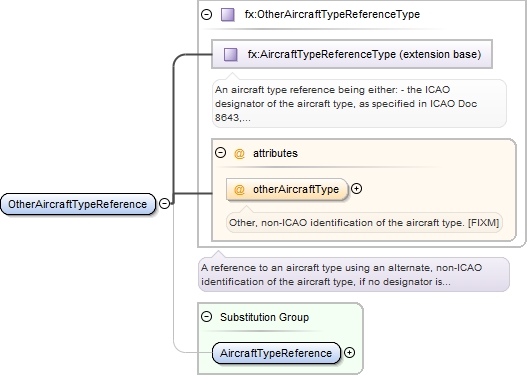The height and width of the screenshot is (376, 528).
Task: Select the AircraftTypeReference substitution element
Action: click(x=276, y=353)
